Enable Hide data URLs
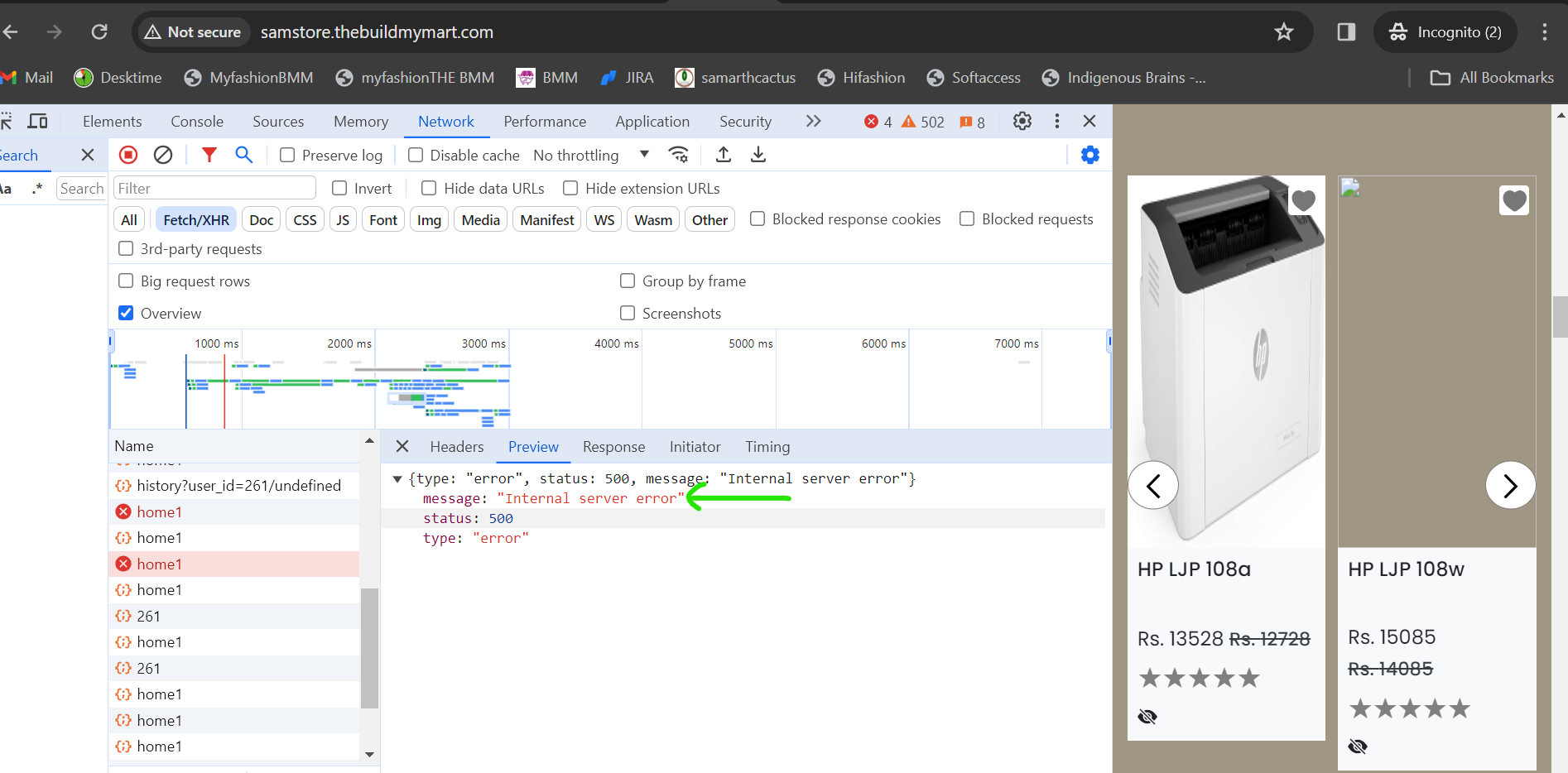This screenshot has width=1568, height=773. click(x=429, y=189)
